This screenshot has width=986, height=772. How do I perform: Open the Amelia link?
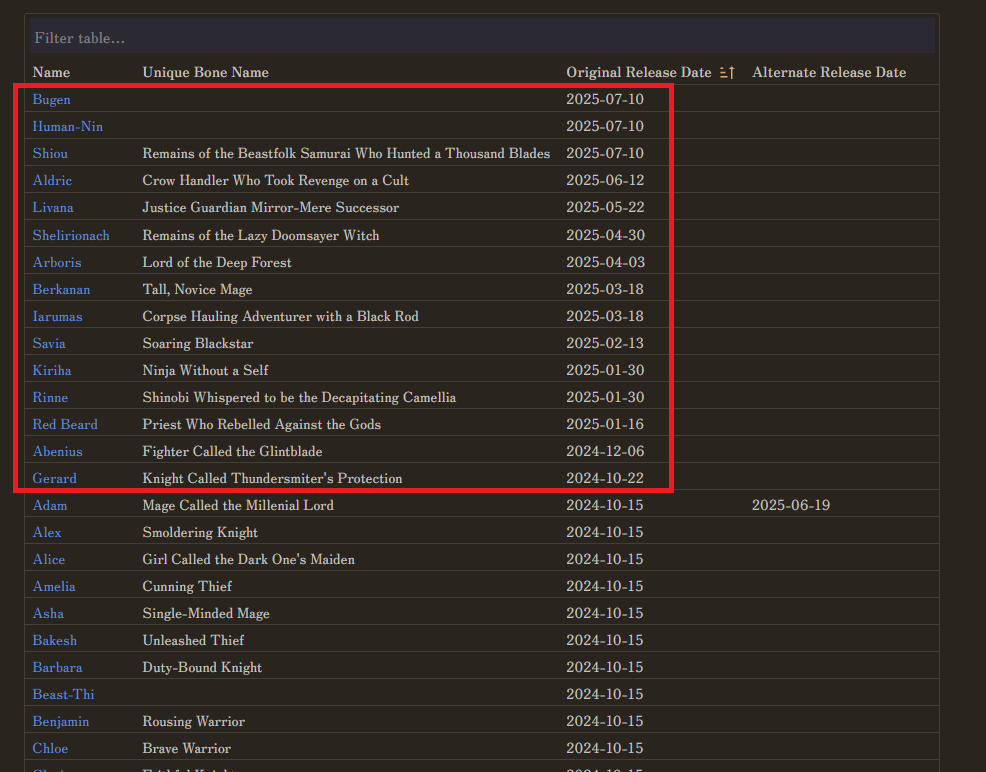click(x=54, y=587)
